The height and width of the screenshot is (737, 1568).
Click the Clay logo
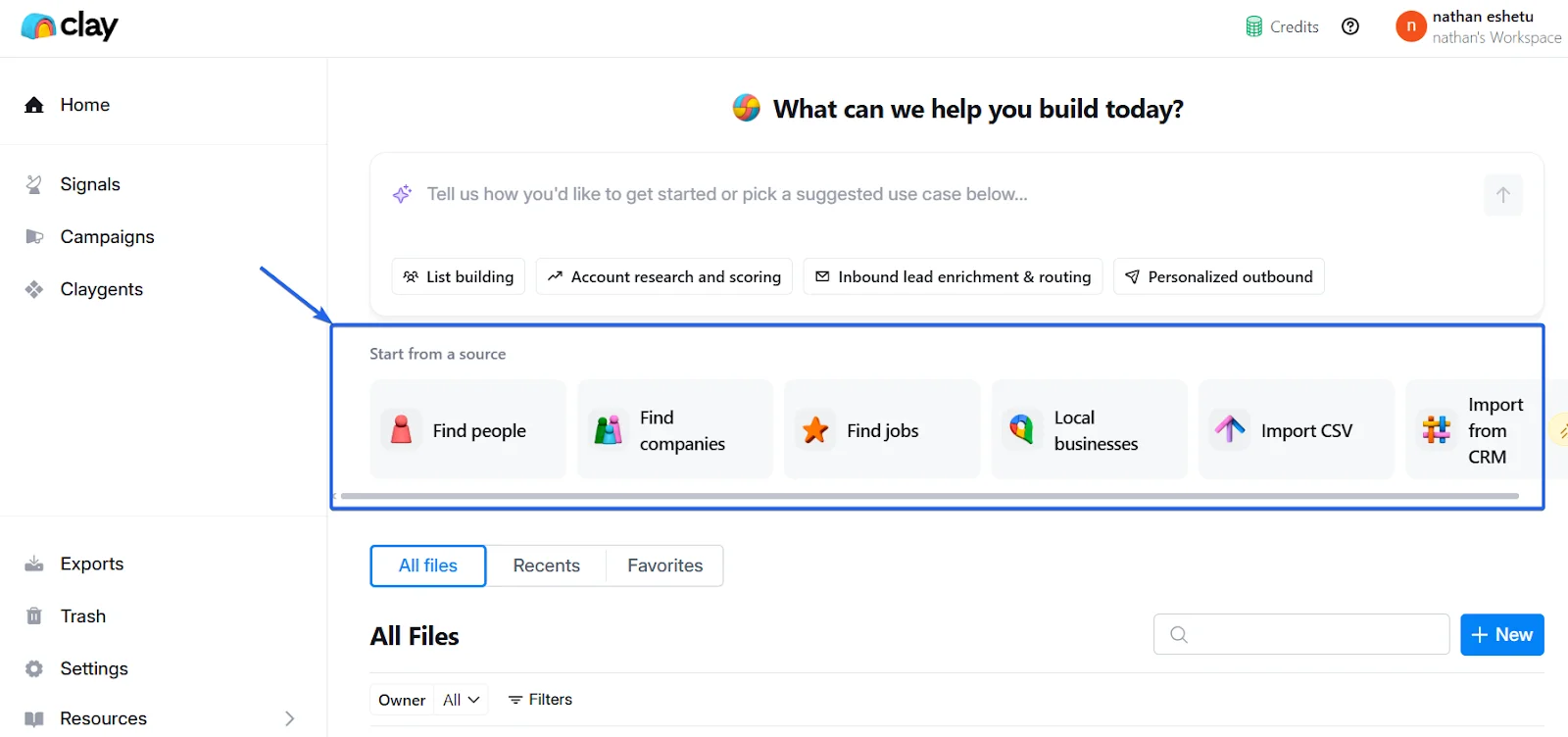click(69, 26)
